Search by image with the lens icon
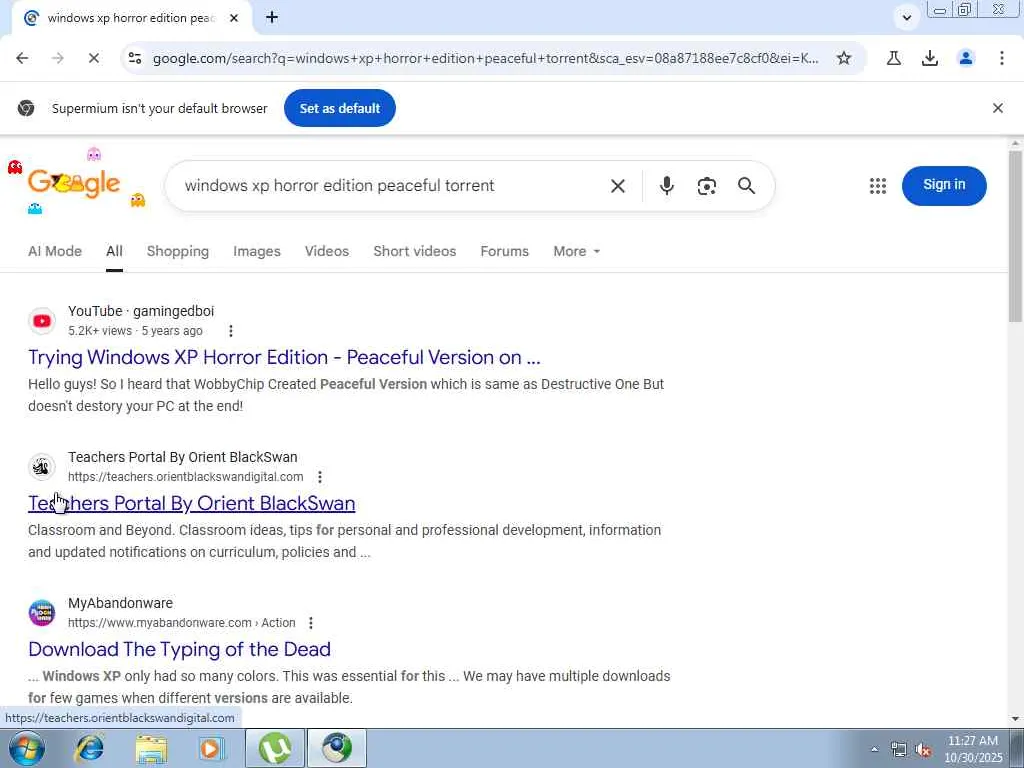 (707, 186)
